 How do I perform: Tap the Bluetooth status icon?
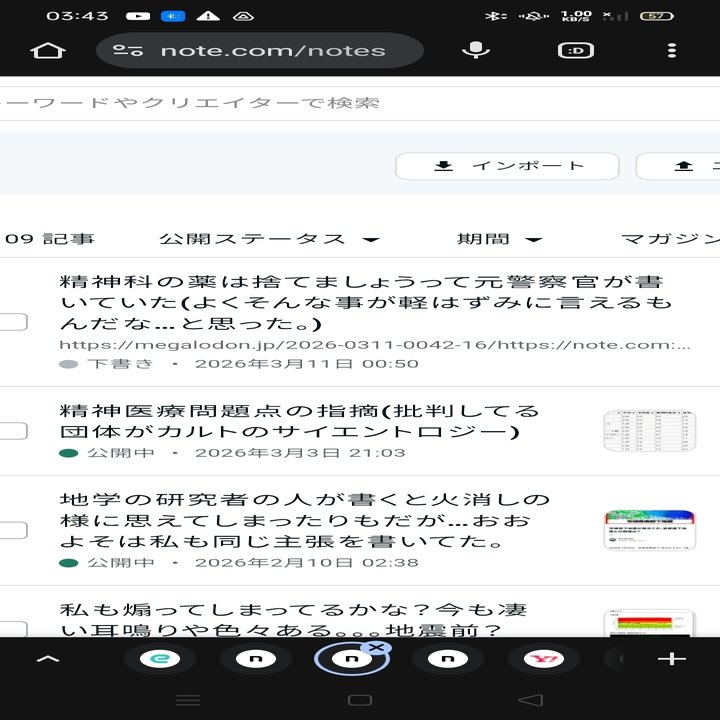(x=496, y=16)
